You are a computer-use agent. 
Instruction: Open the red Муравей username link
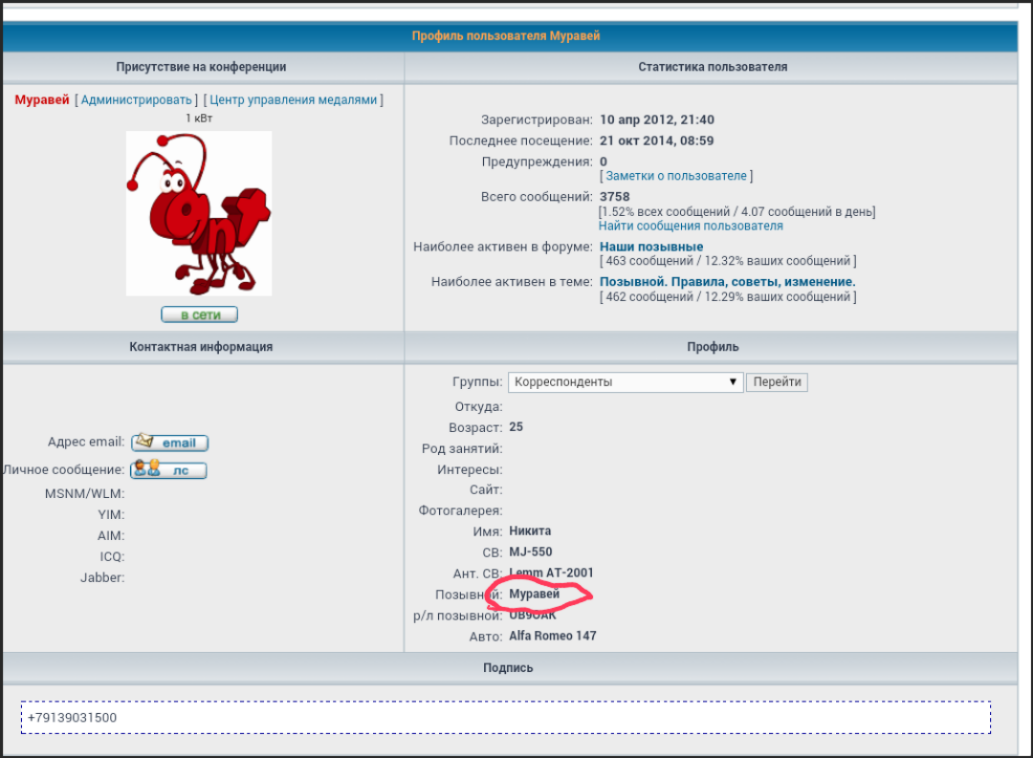tap(42, 100)
